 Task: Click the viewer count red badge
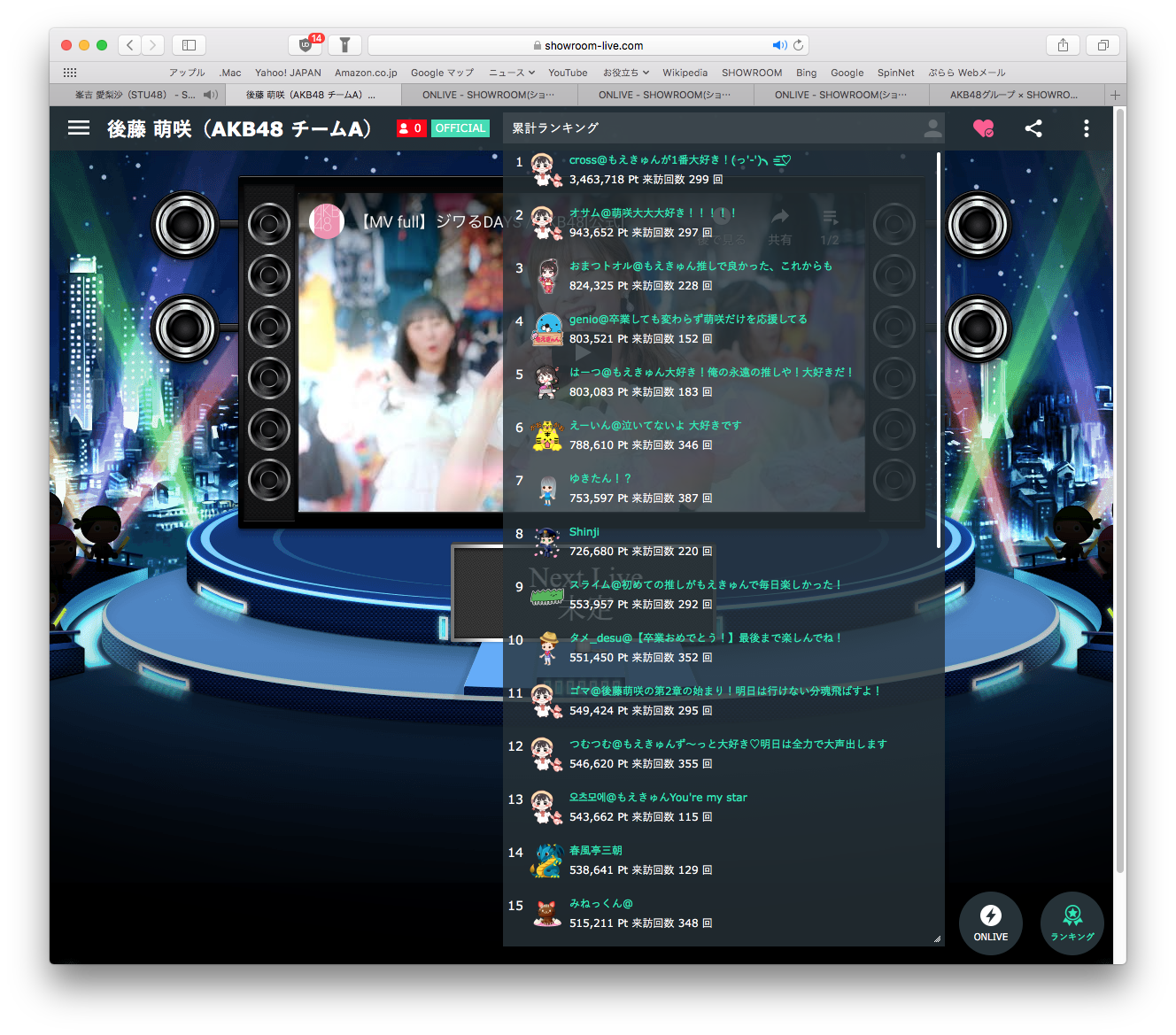[x=411, y=128]
